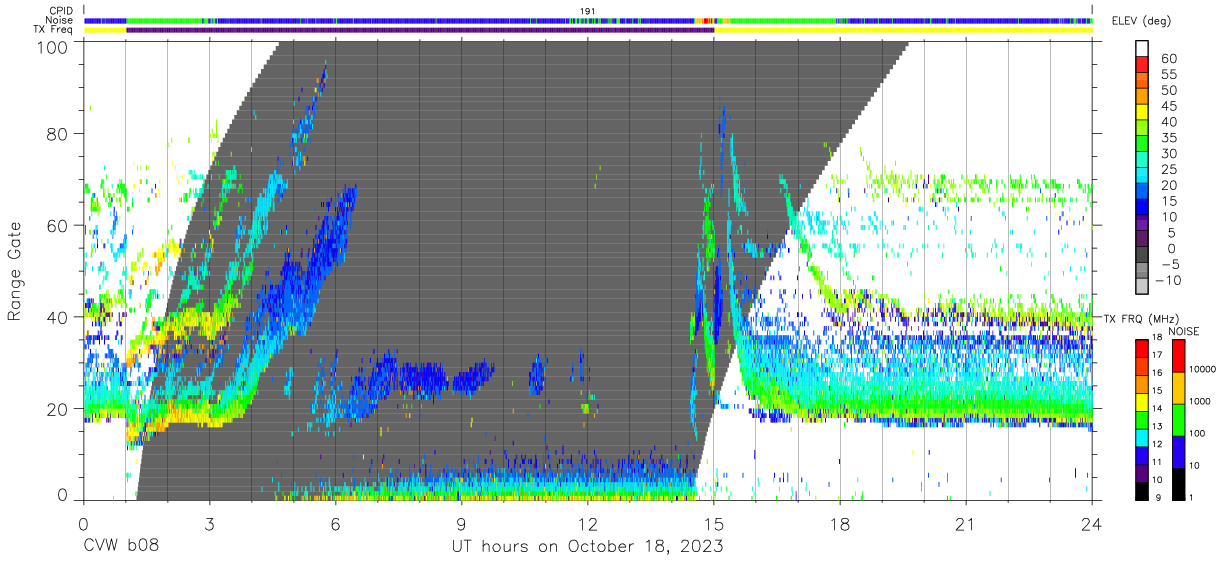Click the 11 label on the TX FRQ colorbar
This screenshot has height=567, width=1228.
coord(1157,462)
